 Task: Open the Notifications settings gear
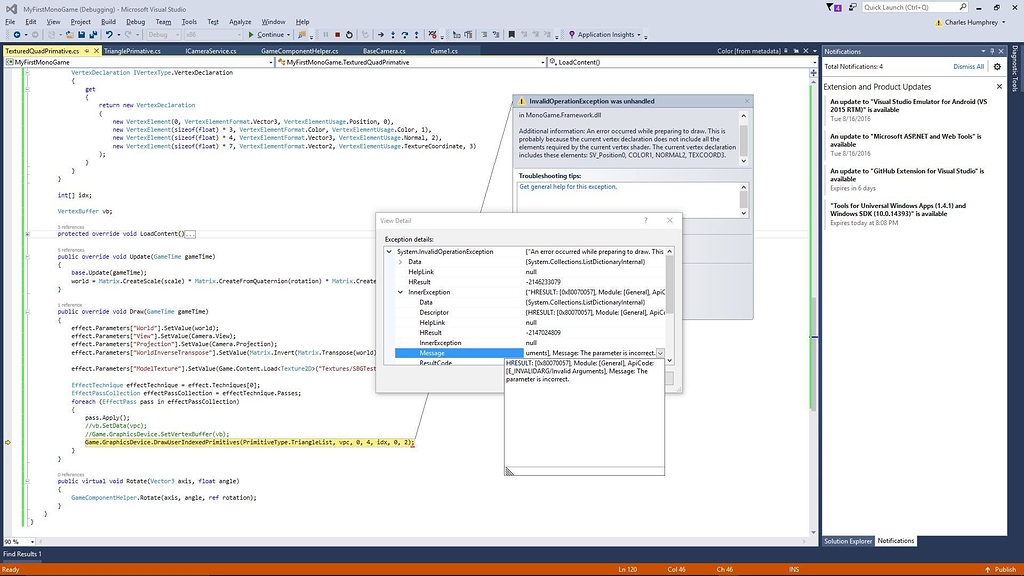[x=997, y=66]
